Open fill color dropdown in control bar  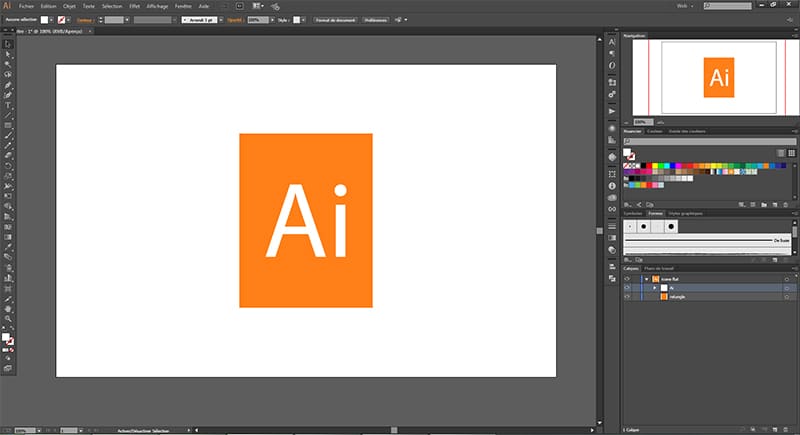click(x=52, y=20)
